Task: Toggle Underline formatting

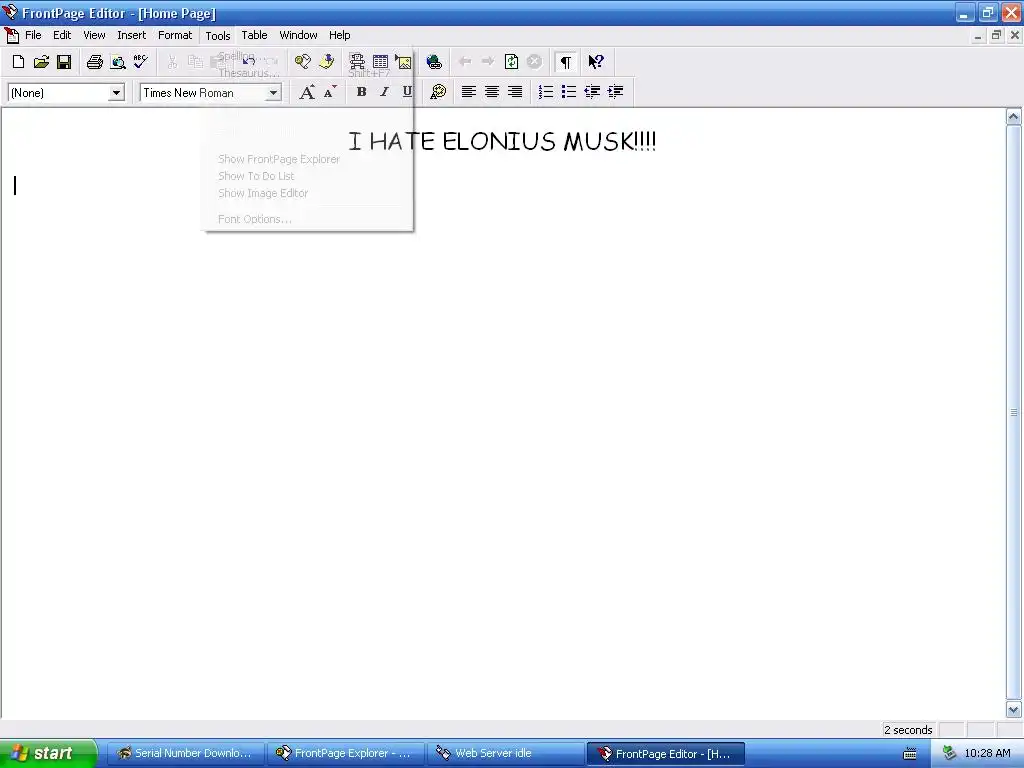Action: (x=407, y=92)
